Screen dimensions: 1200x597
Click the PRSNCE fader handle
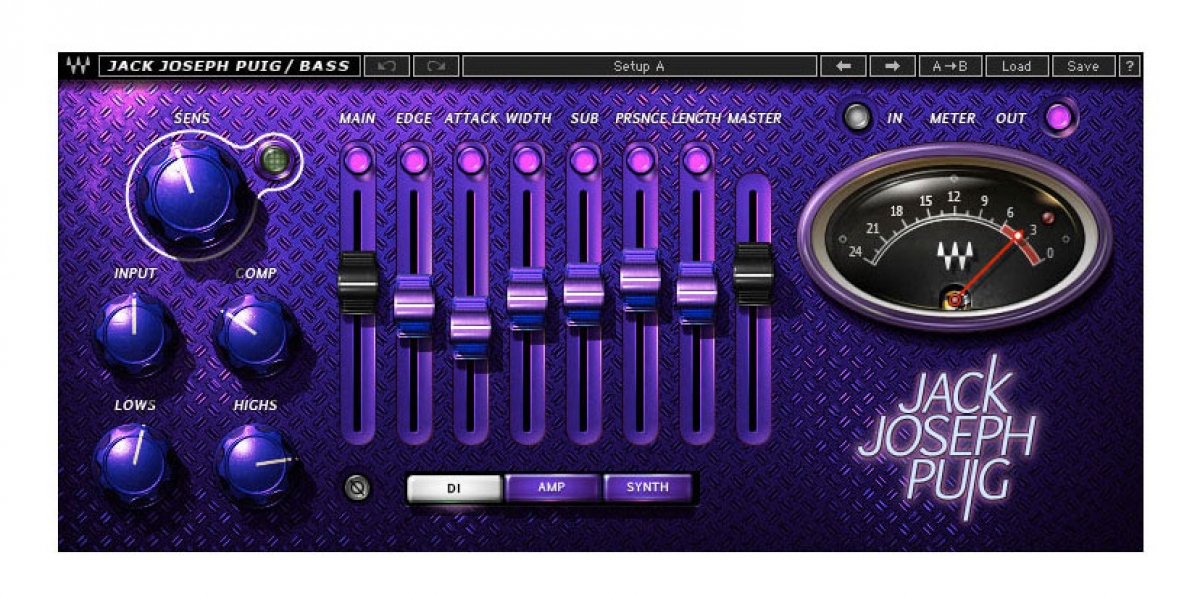click(x=640, y=280)
